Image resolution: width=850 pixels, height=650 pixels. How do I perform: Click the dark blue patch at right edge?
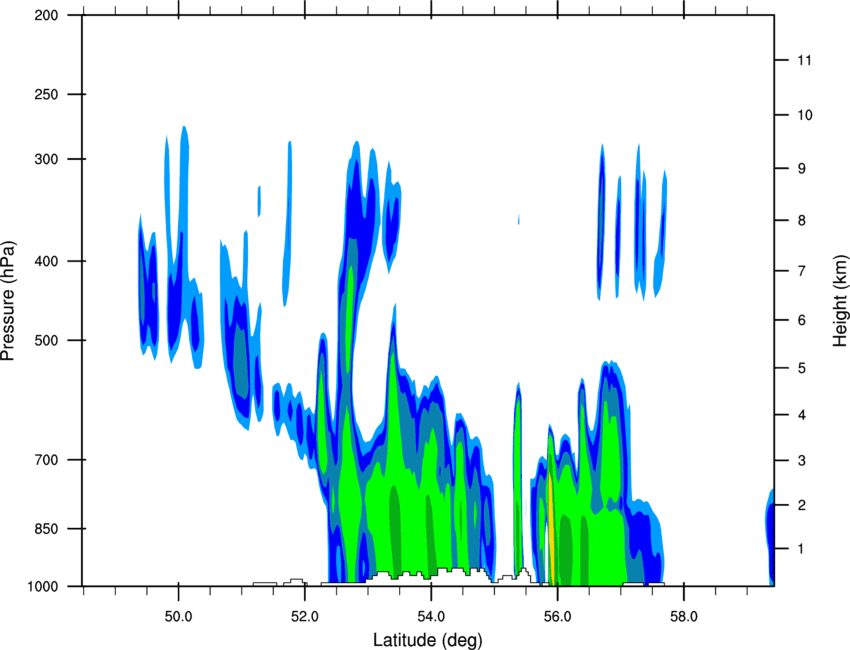[770, 537]
